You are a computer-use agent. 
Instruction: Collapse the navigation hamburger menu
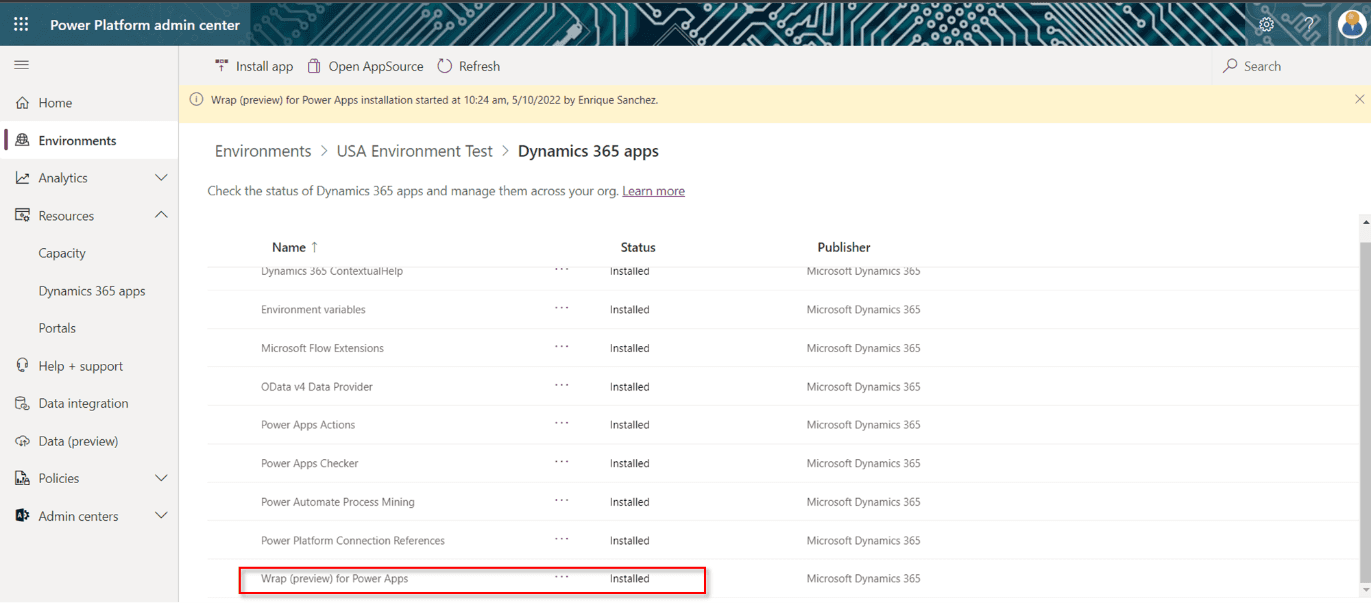point(21,65)
